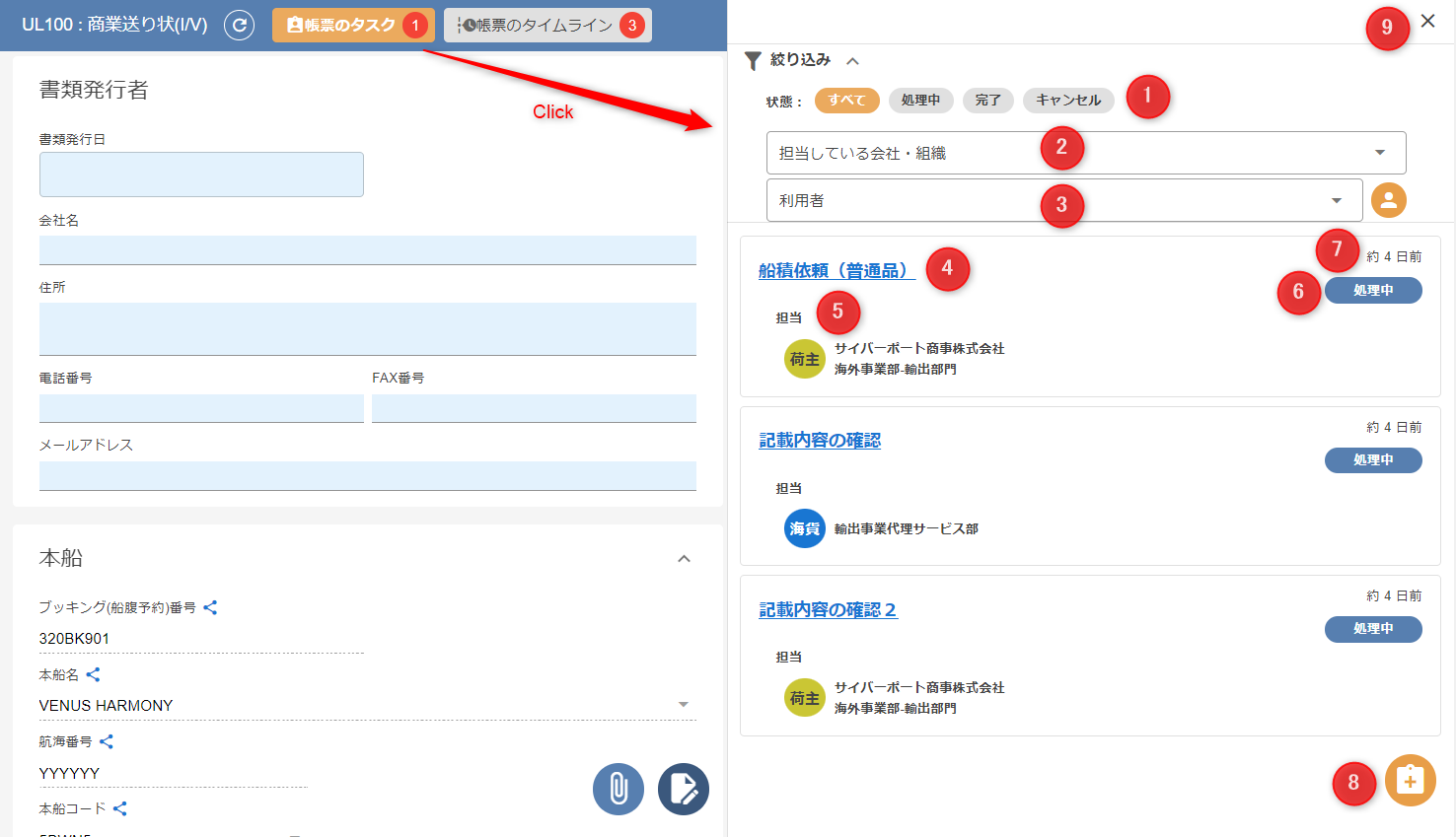Click share icon next to ブッキング(船腹予約)番号
Screen dimensions: 1456x837
pyautogui.click(x=210, y=607)
